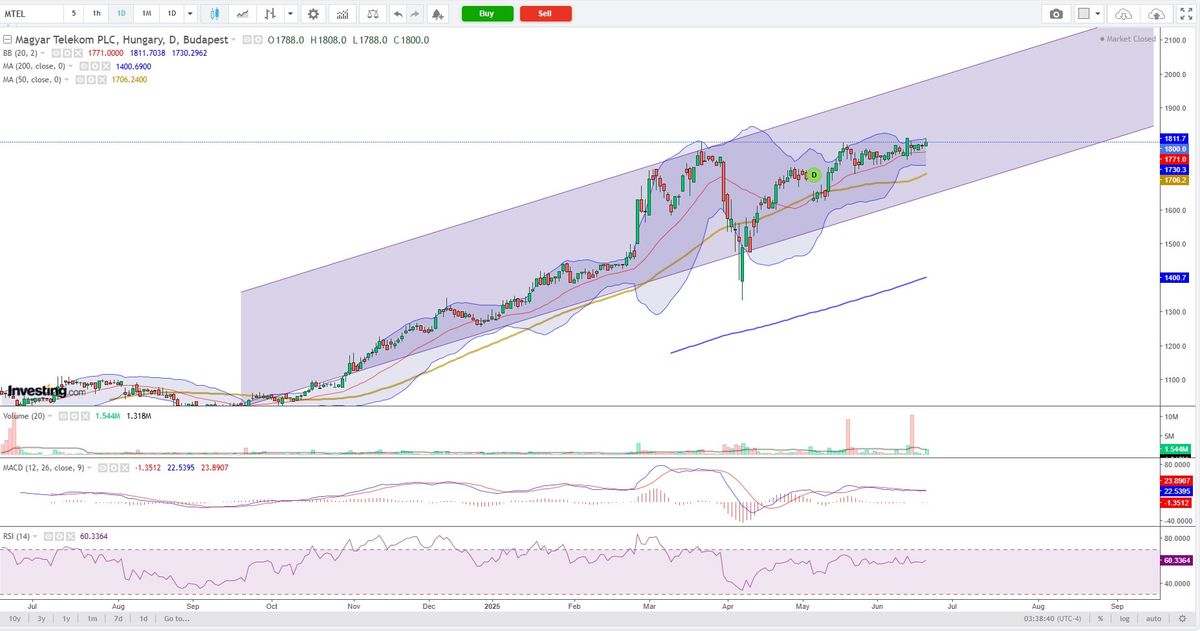Click the green Buy button
This screenshot has width=1200, height=631.
click(x=487, y=14)
